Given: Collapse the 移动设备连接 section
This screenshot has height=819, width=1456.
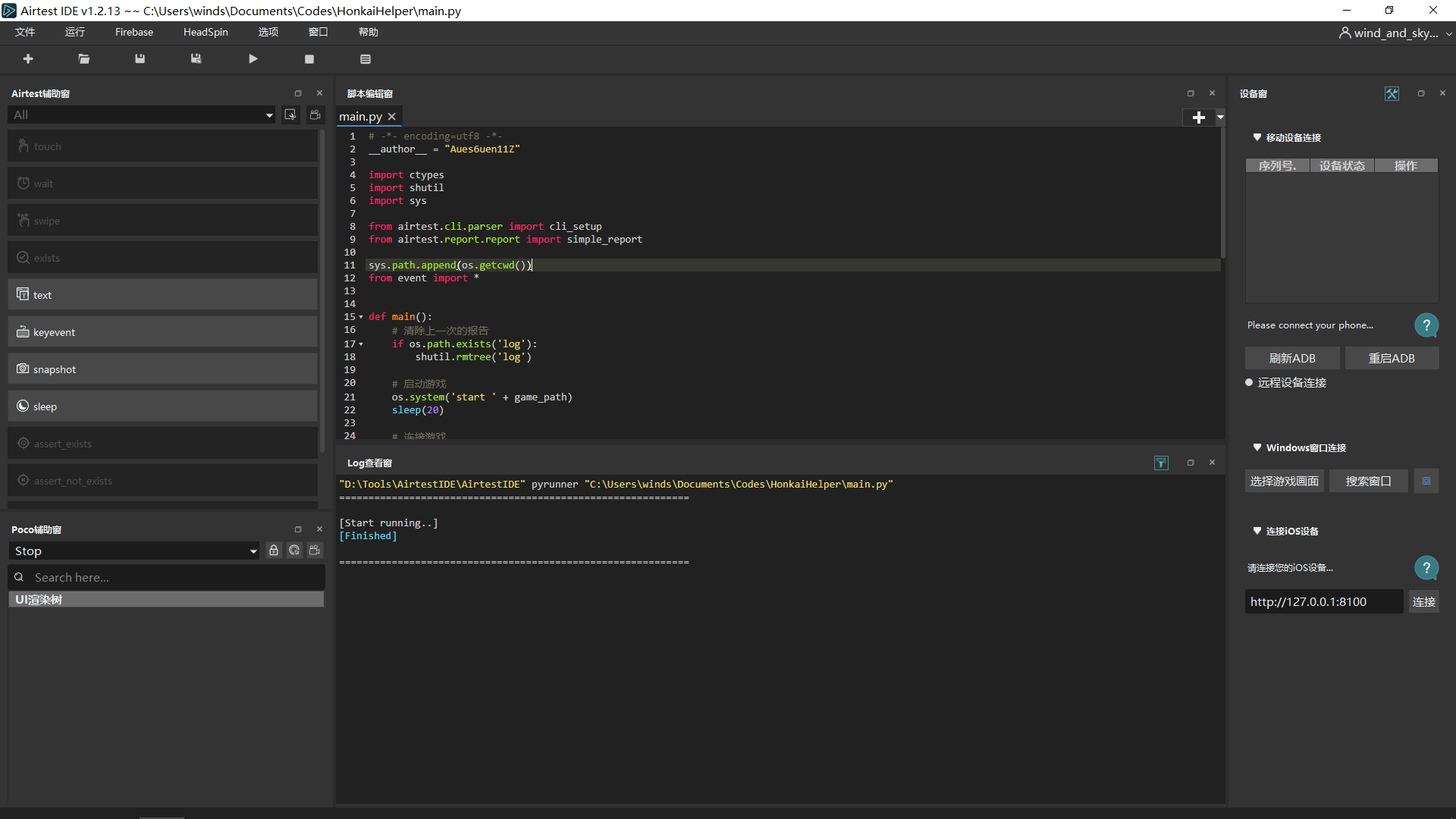Looking at the screenshot, I should (x=1257, y=137).
